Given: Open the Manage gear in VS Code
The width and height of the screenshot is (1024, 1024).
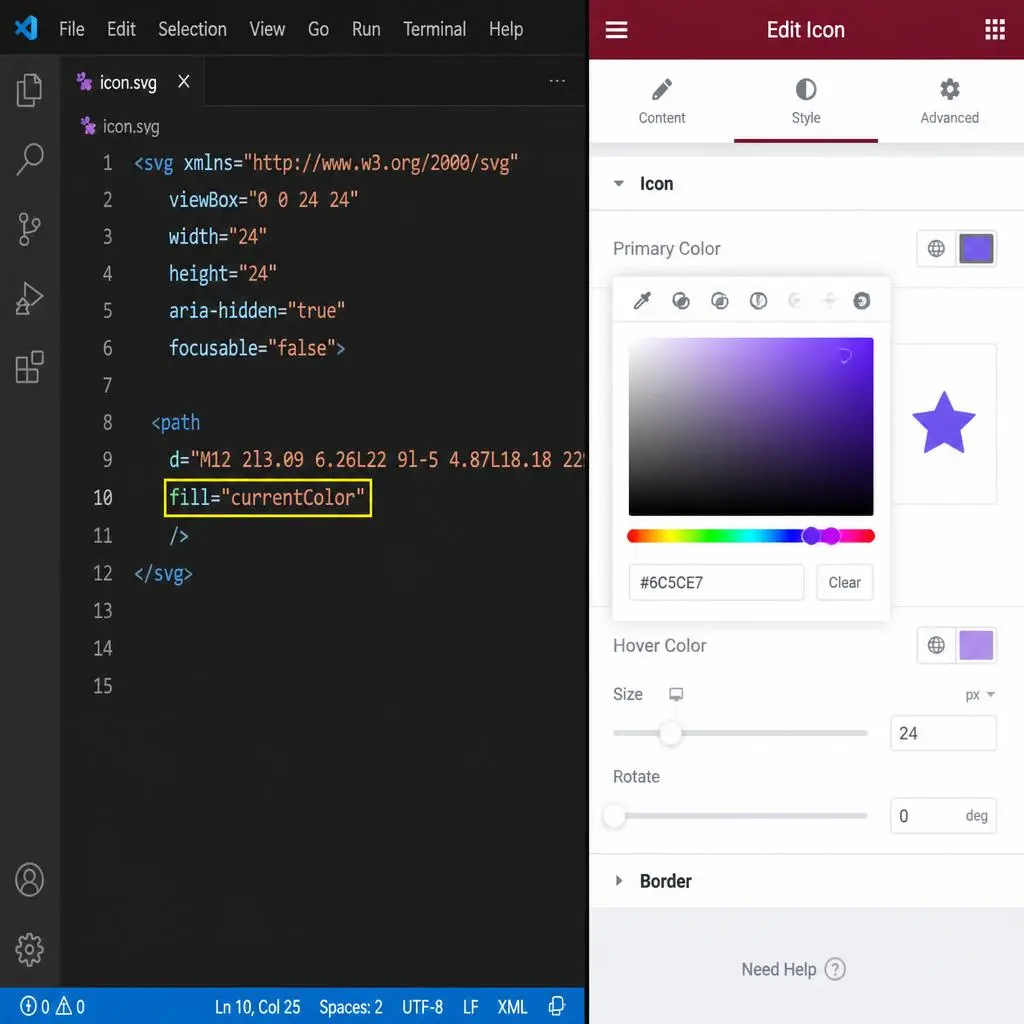Looking at the screenshot, I should [x=29, y=949].
